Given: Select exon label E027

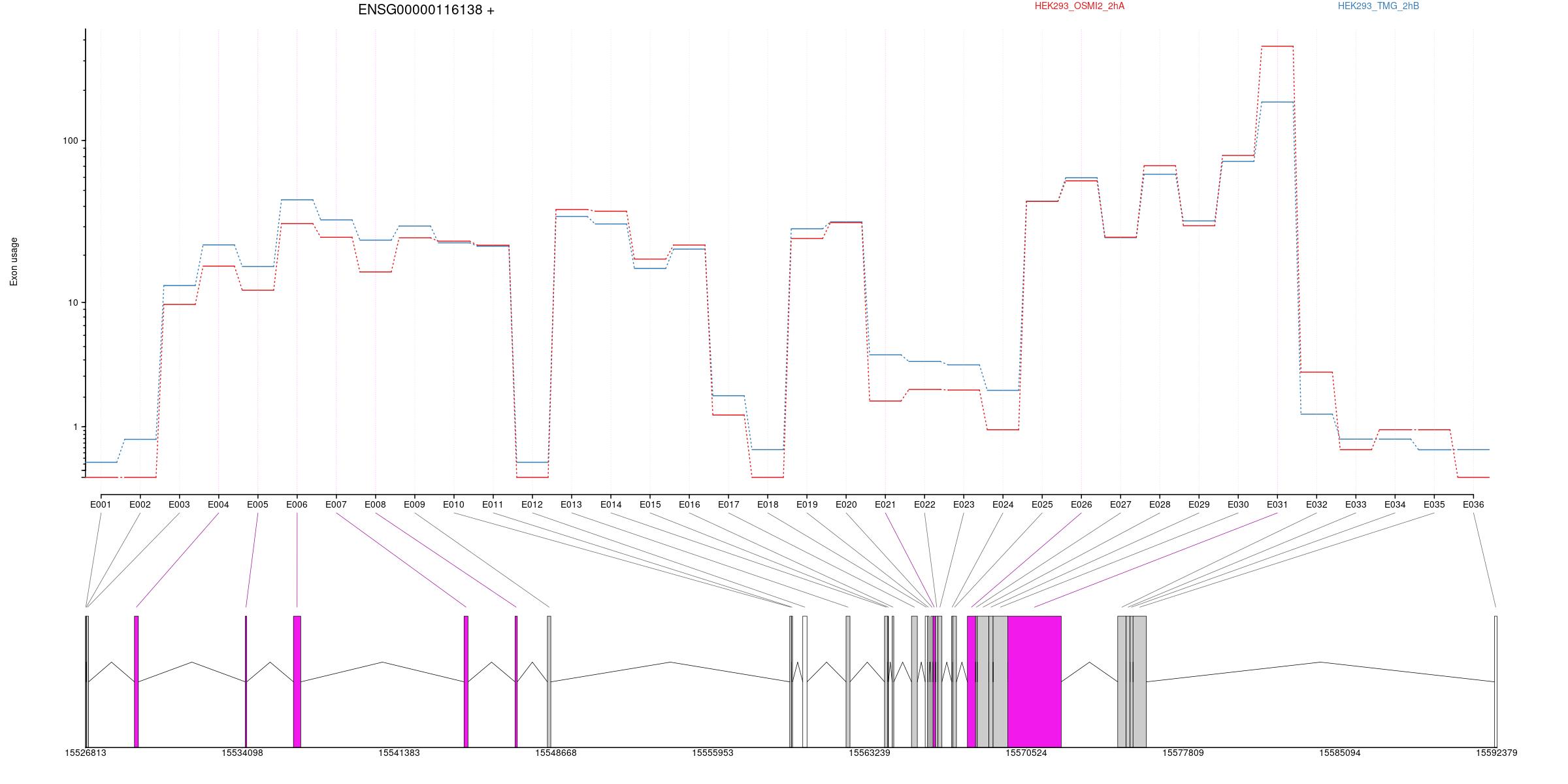Looking at the screenshot, I should 1120,504.
